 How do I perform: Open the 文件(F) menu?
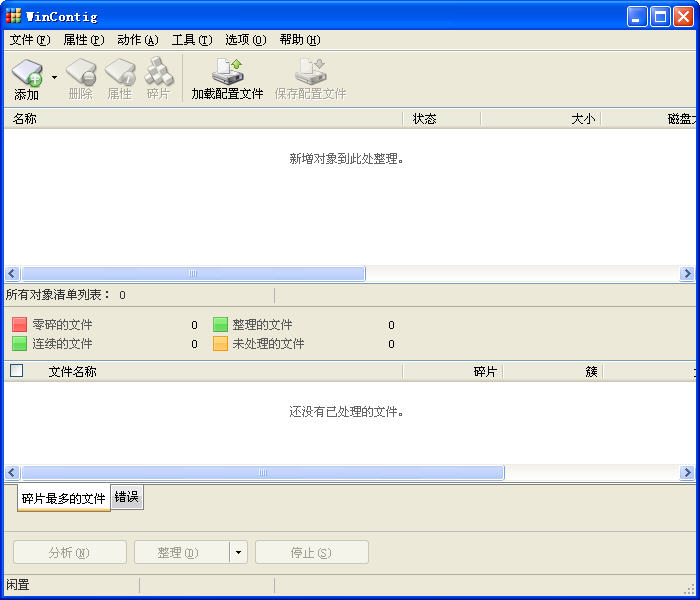pyautogui.click(x=30, y=40)
